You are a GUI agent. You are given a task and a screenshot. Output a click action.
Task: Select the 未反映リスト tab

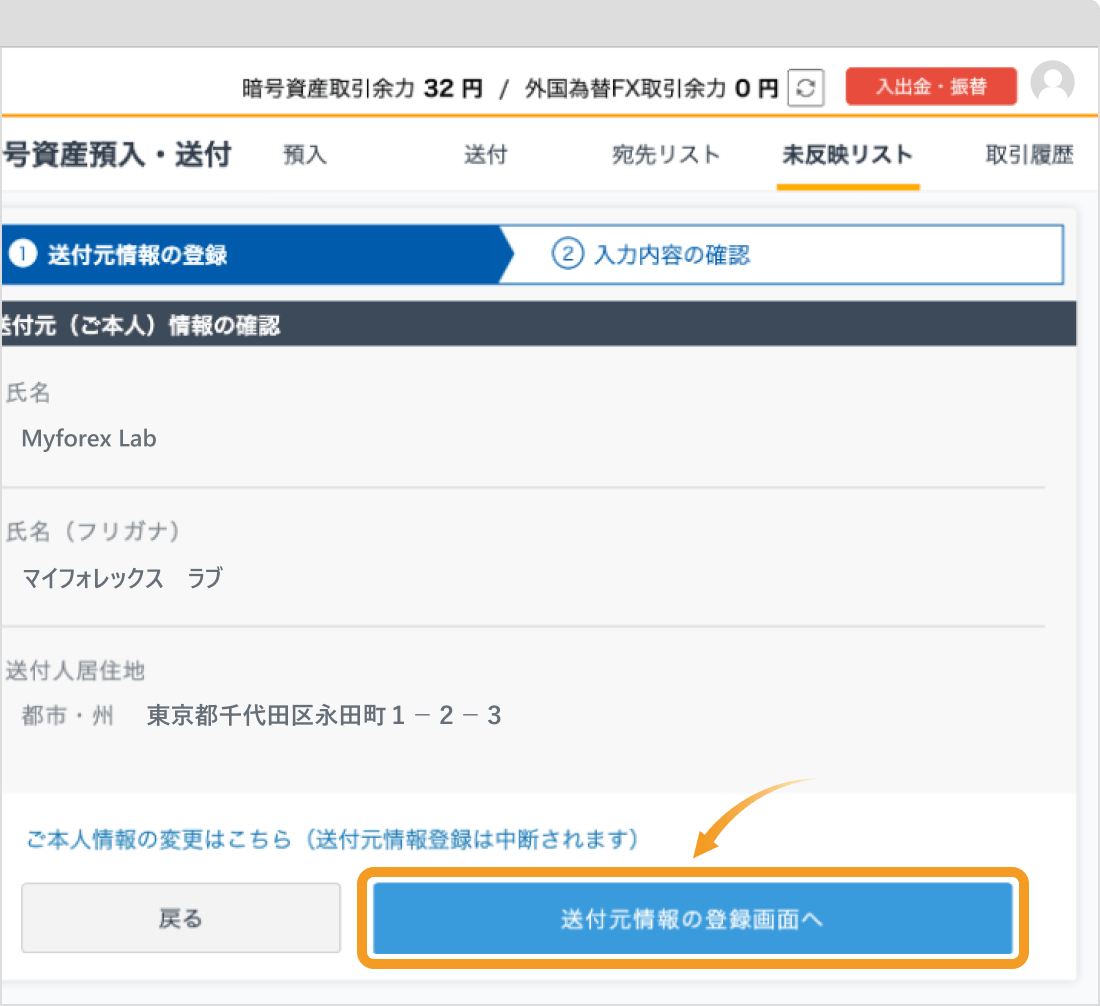click(848, 156)
